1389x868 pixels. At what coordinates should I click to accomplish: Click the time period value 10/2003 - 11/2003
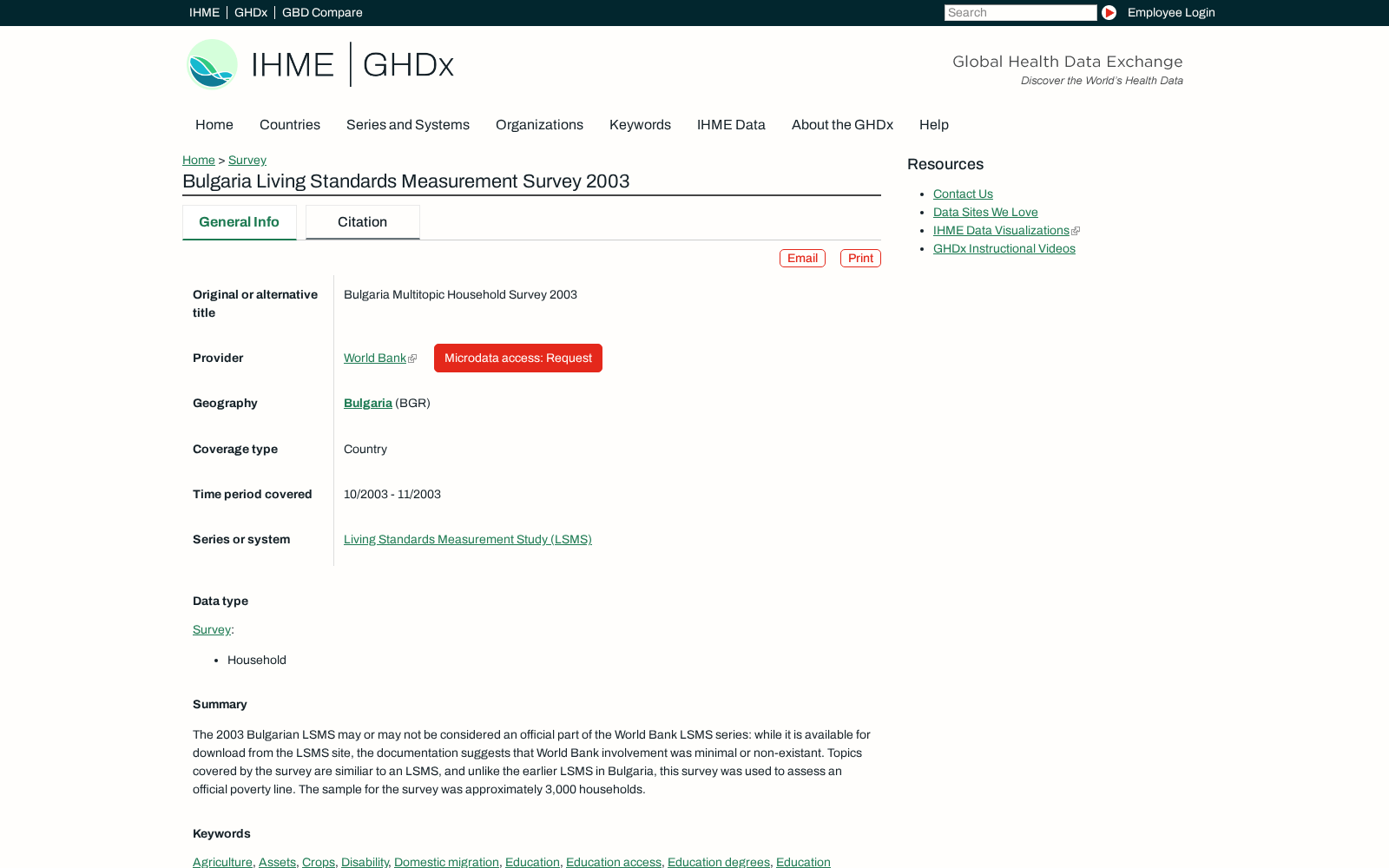click(x=392, y=495)
